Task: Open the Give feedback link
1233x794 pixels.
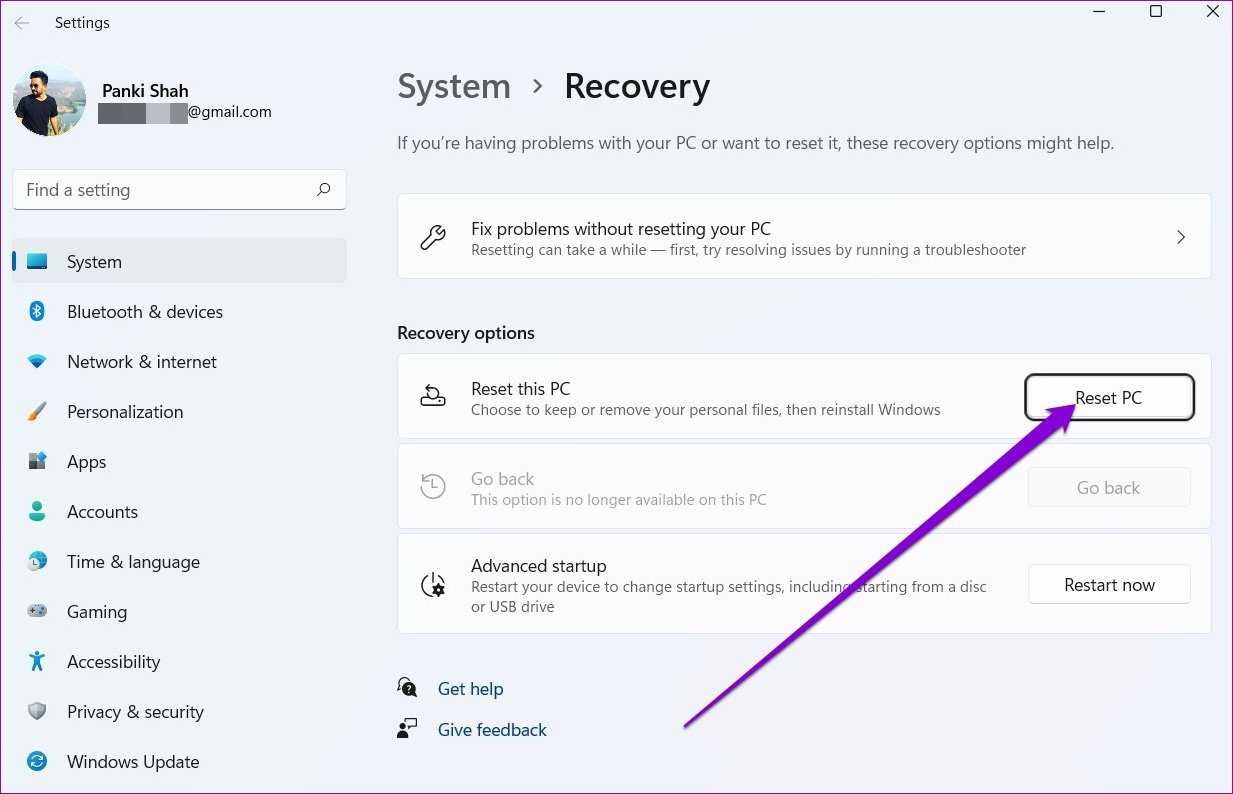Action: click(x=492, y=730)
